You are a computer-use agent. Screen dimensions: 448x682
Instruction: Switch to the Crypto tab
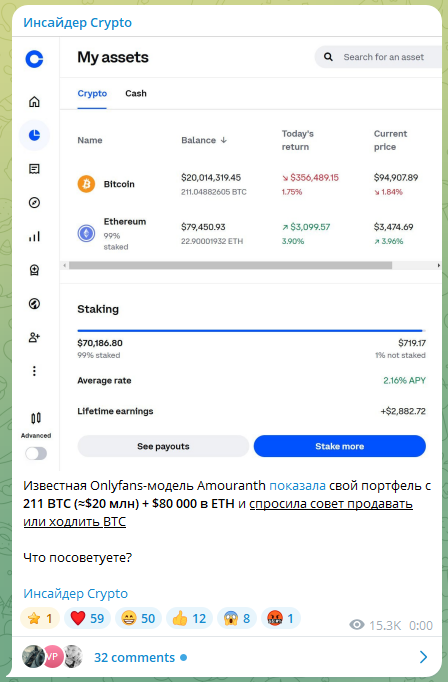point(92,94)
